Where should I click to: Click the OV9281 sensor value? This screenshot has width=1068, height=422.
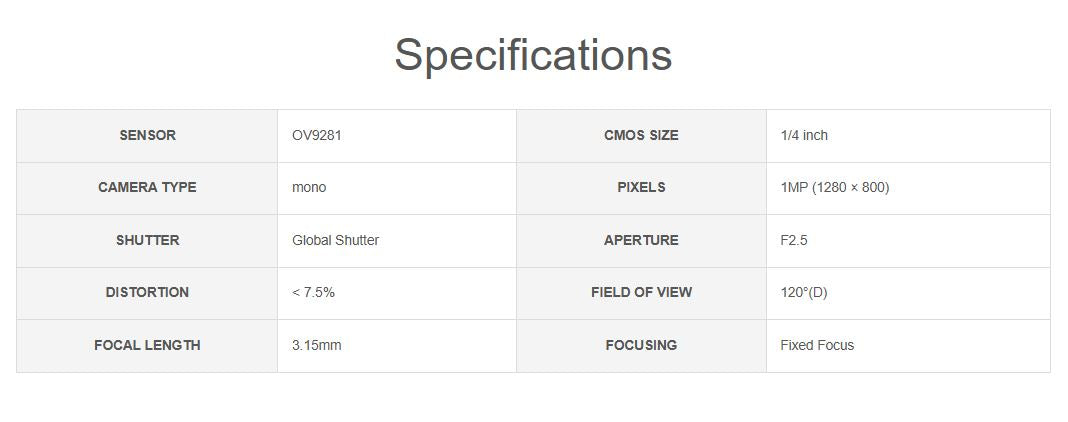(317, 135)
